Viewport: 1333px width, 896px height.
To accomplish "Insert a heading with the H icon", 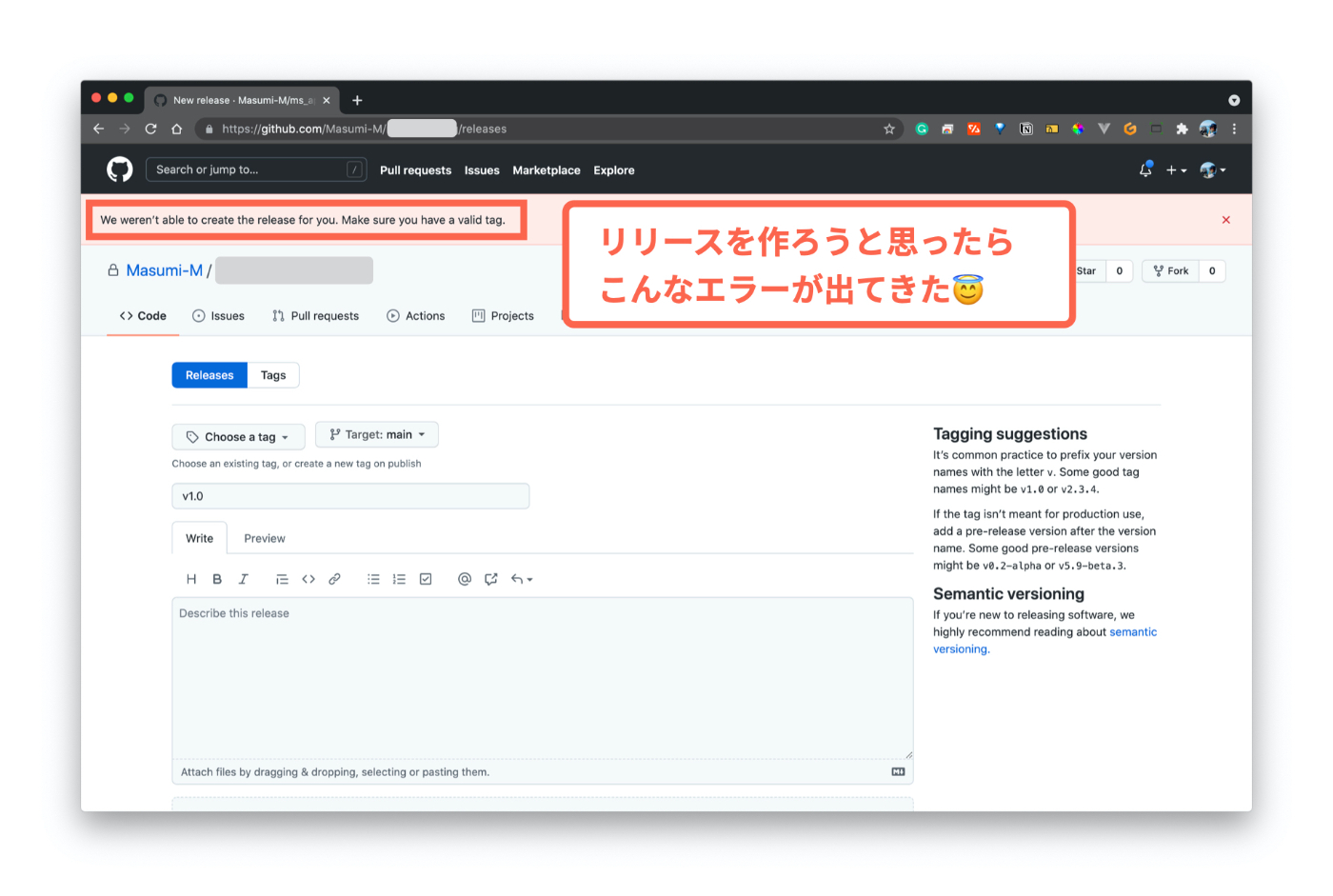I will (x=191, y=579).
